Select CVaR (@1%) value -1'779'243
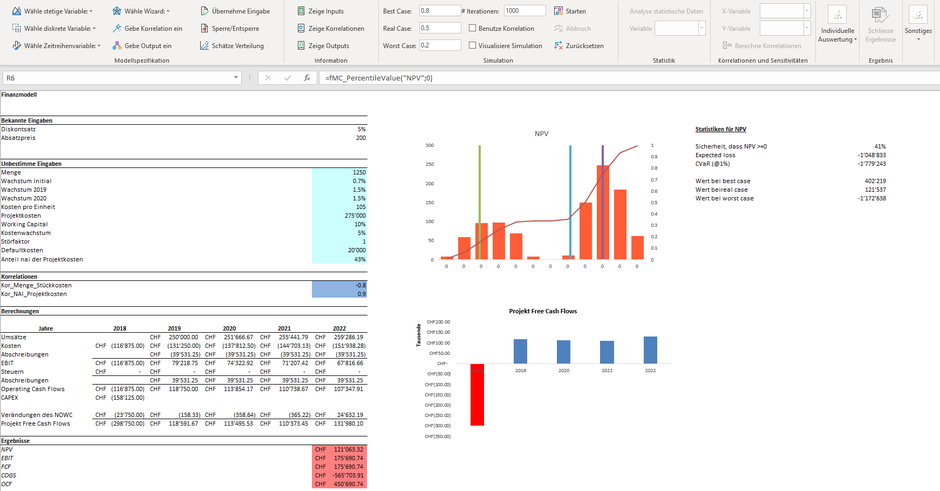Image resolution: width=940 pixels, height=491 pixels. 872,163
